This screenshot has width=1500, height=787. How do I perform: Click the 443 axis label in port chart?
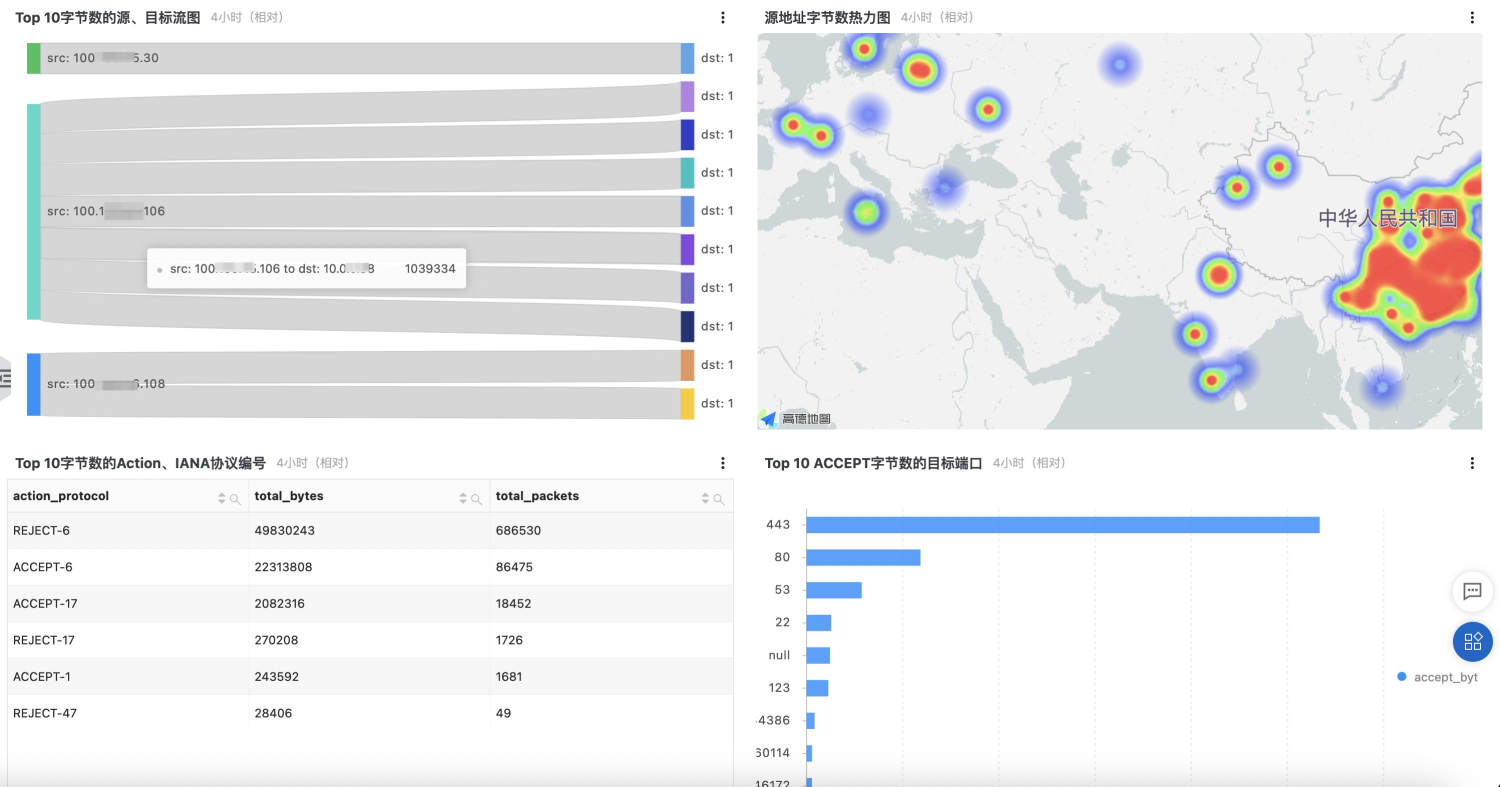(x=778, y=525)
